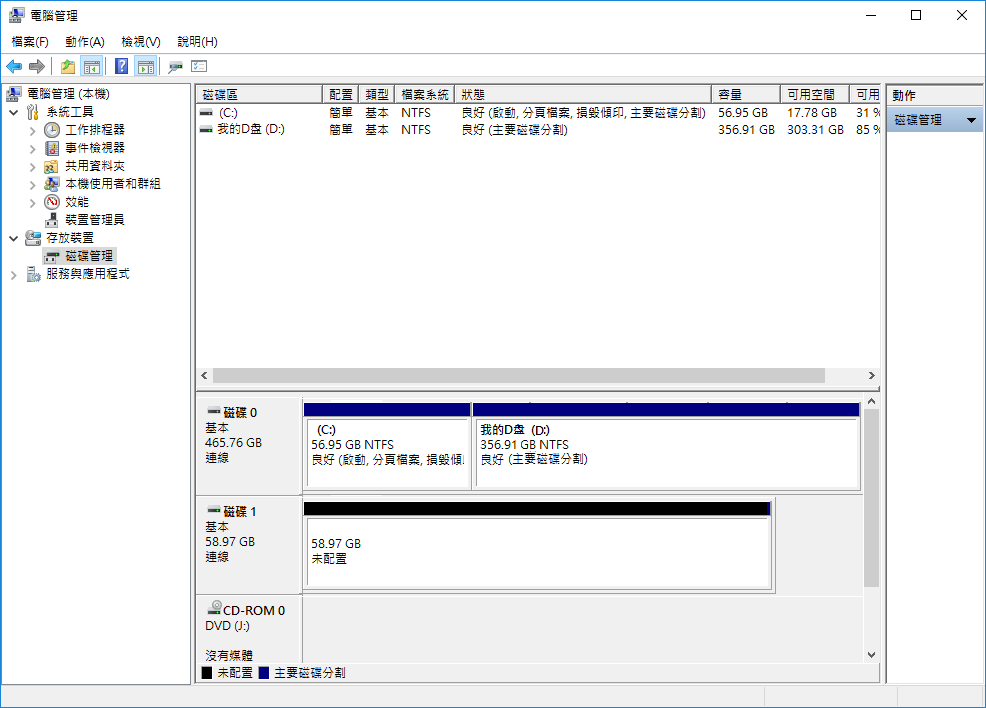Expand the 共用資料夾 node
The width and height of the screenshot is (986, 708).
32,167
